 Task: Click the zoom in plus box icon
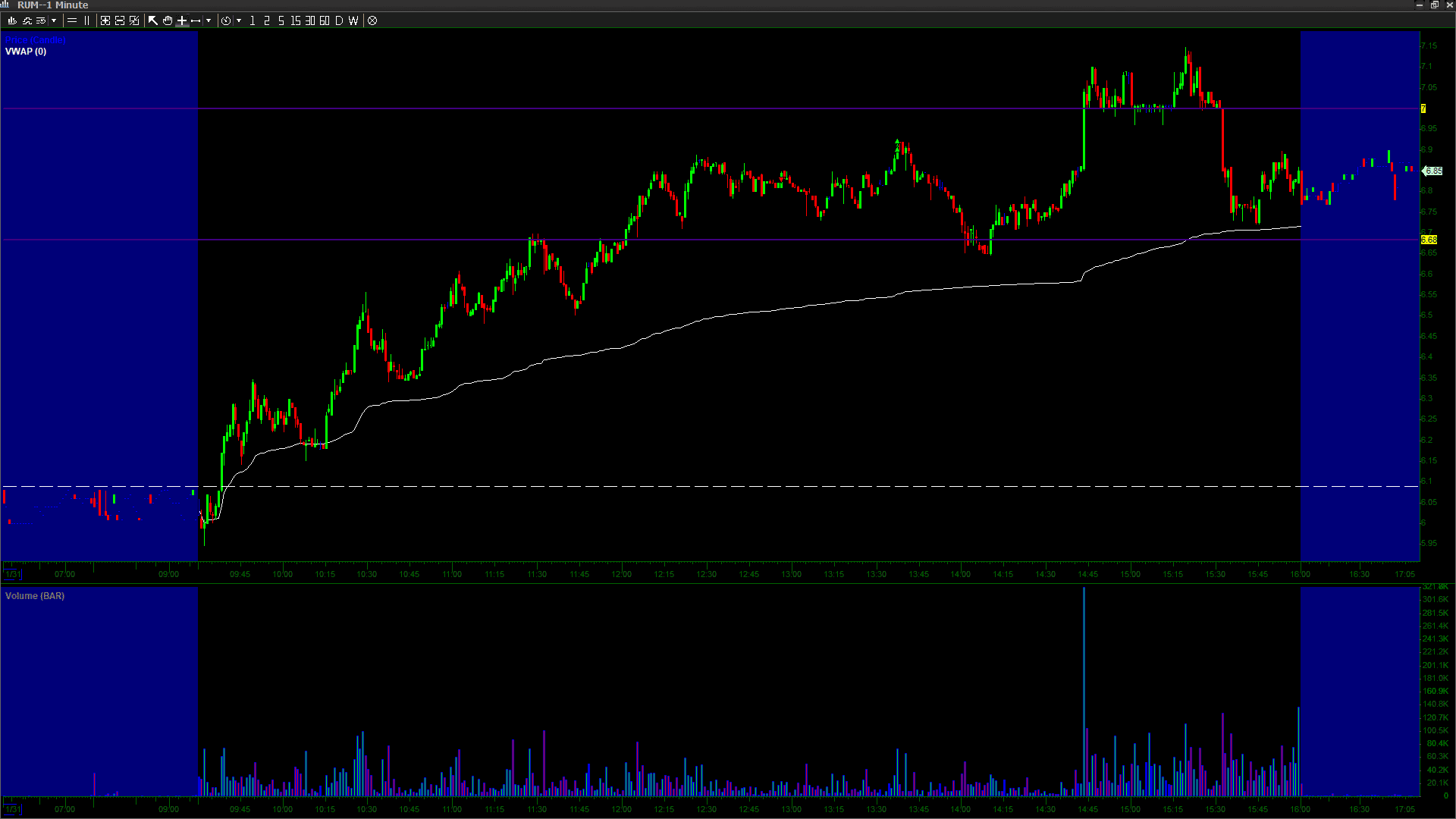[105, 20]
